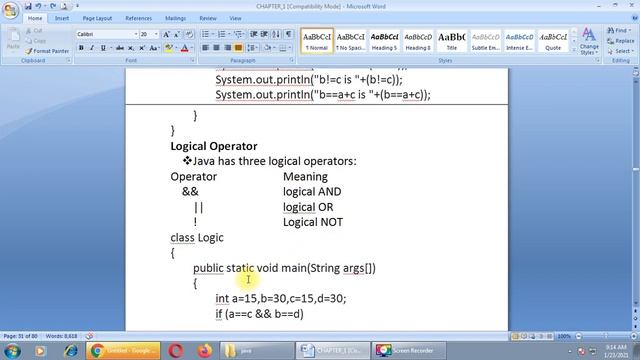The width and height of the screenshot is (640, 360).
Task: Click the Paste button
Action: 13,40
